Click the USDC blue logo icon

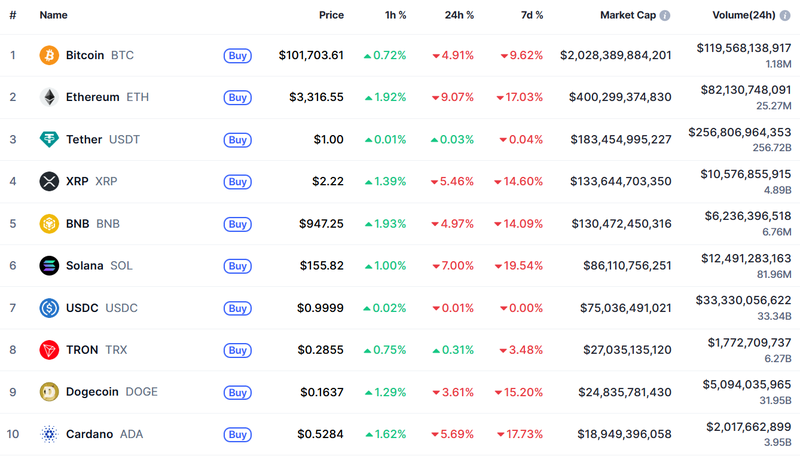[49, 307]
